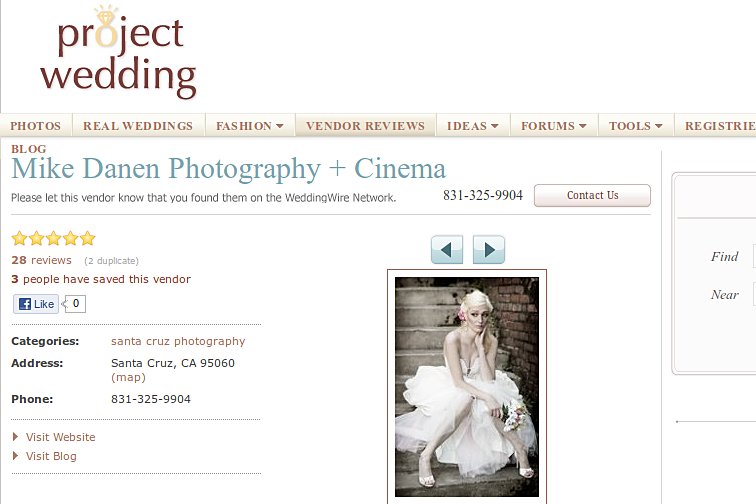
Task: Click the address Santa Cruz, CA 95060
Action: (x=173, y=363)
